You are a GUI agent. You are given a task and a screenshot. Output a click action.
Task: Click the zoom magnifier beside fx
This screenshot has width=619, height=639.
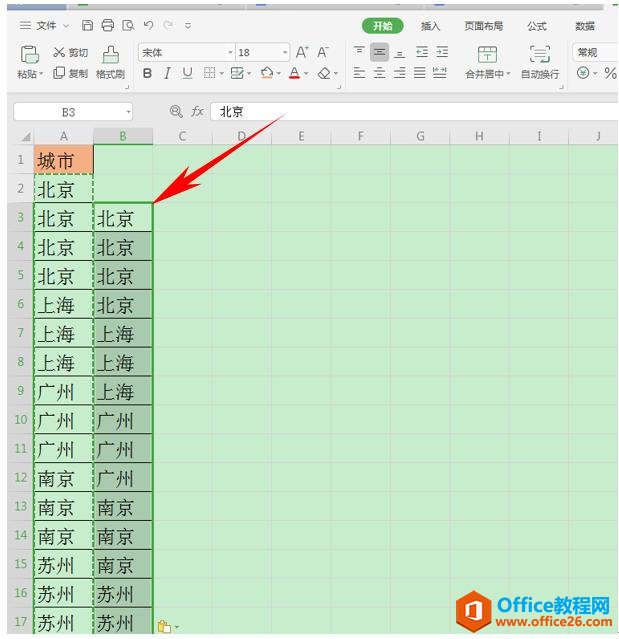tap(176, 111)
